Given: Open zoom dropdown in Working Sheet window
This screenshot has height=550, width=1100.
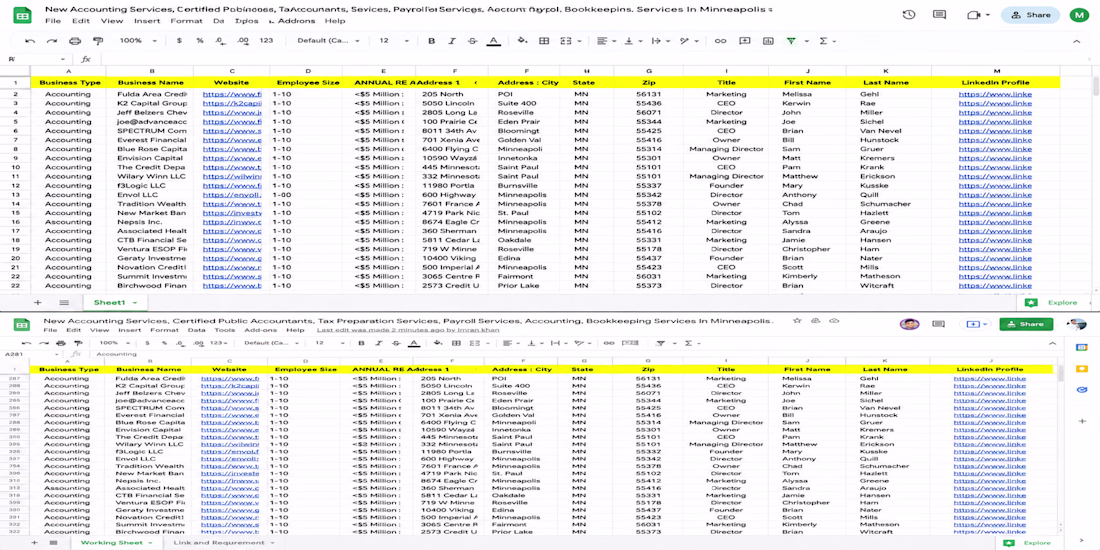Looking at the screenshot, I should click(x=112, y=343).
